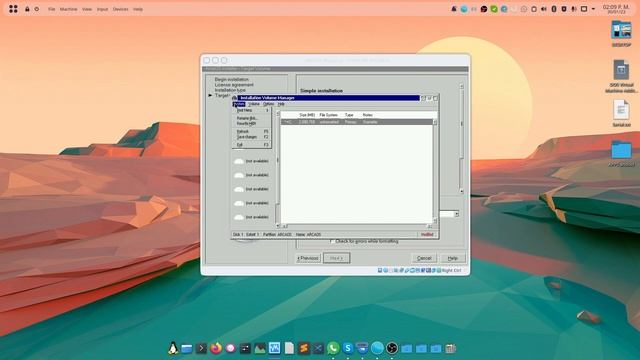Click the Next button in installer

pos(336,258)
